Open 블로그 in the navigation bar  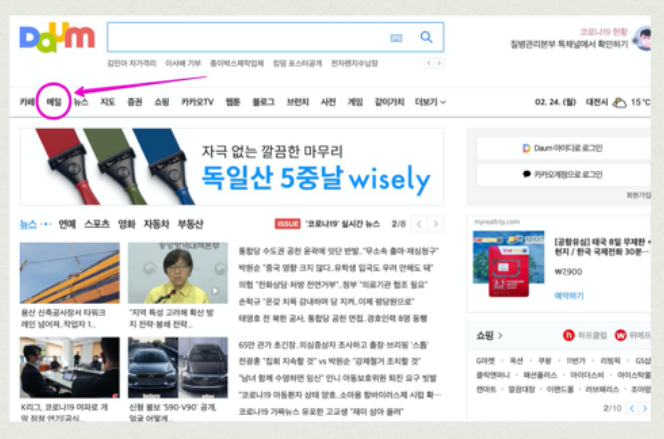pos(263,102)
